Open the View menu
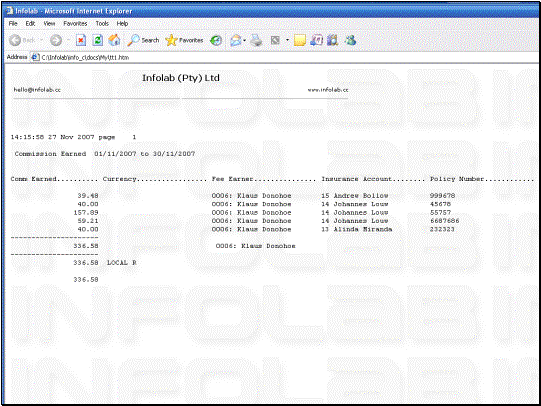The height and width of the screenshot is (406, 541). pos(49,23)
